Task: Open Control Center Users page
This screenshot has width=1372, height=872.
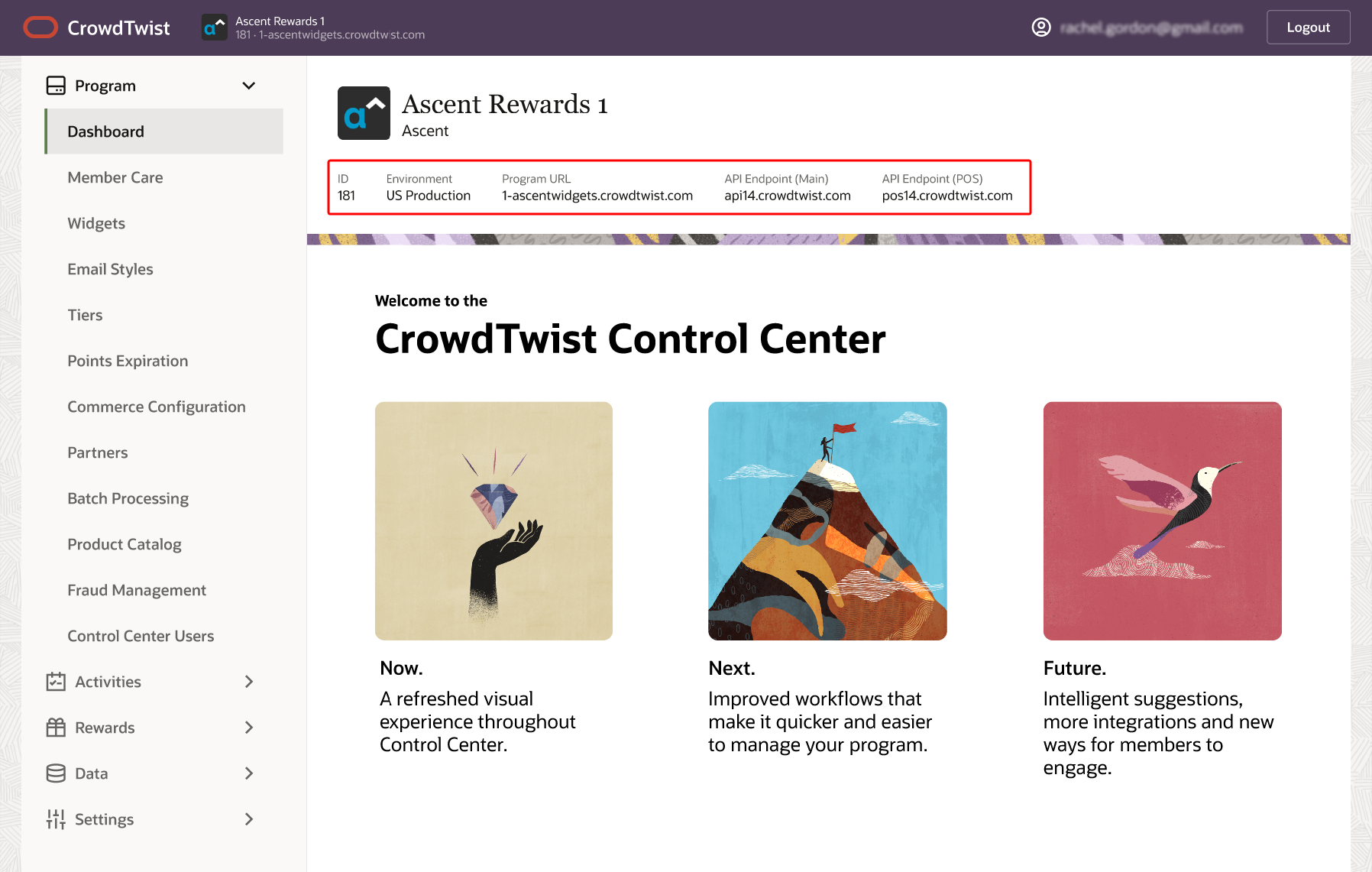Action: click(x=141, y=636)
